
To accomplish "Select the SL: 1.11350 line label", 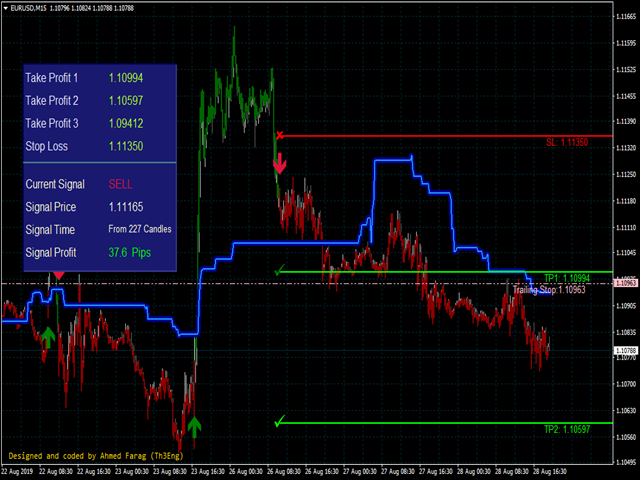I will click(x=567, y=142).
